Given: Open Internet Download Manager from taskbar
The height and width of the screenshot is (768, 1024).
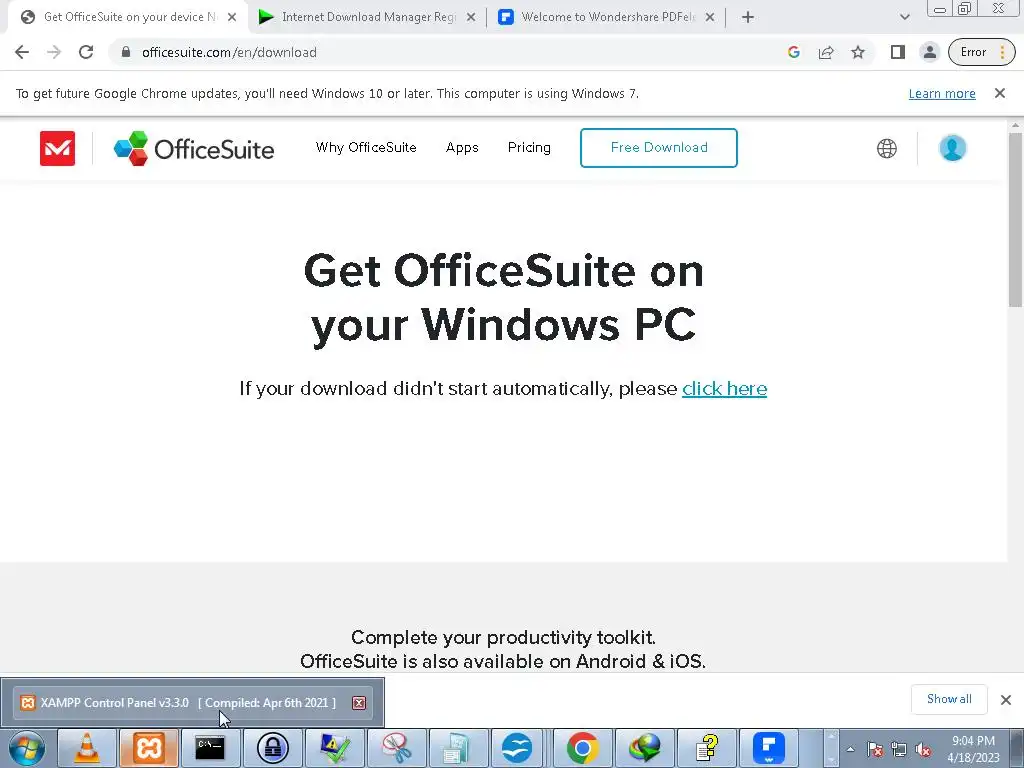Looking at the screenshot, I should (645, 748).
